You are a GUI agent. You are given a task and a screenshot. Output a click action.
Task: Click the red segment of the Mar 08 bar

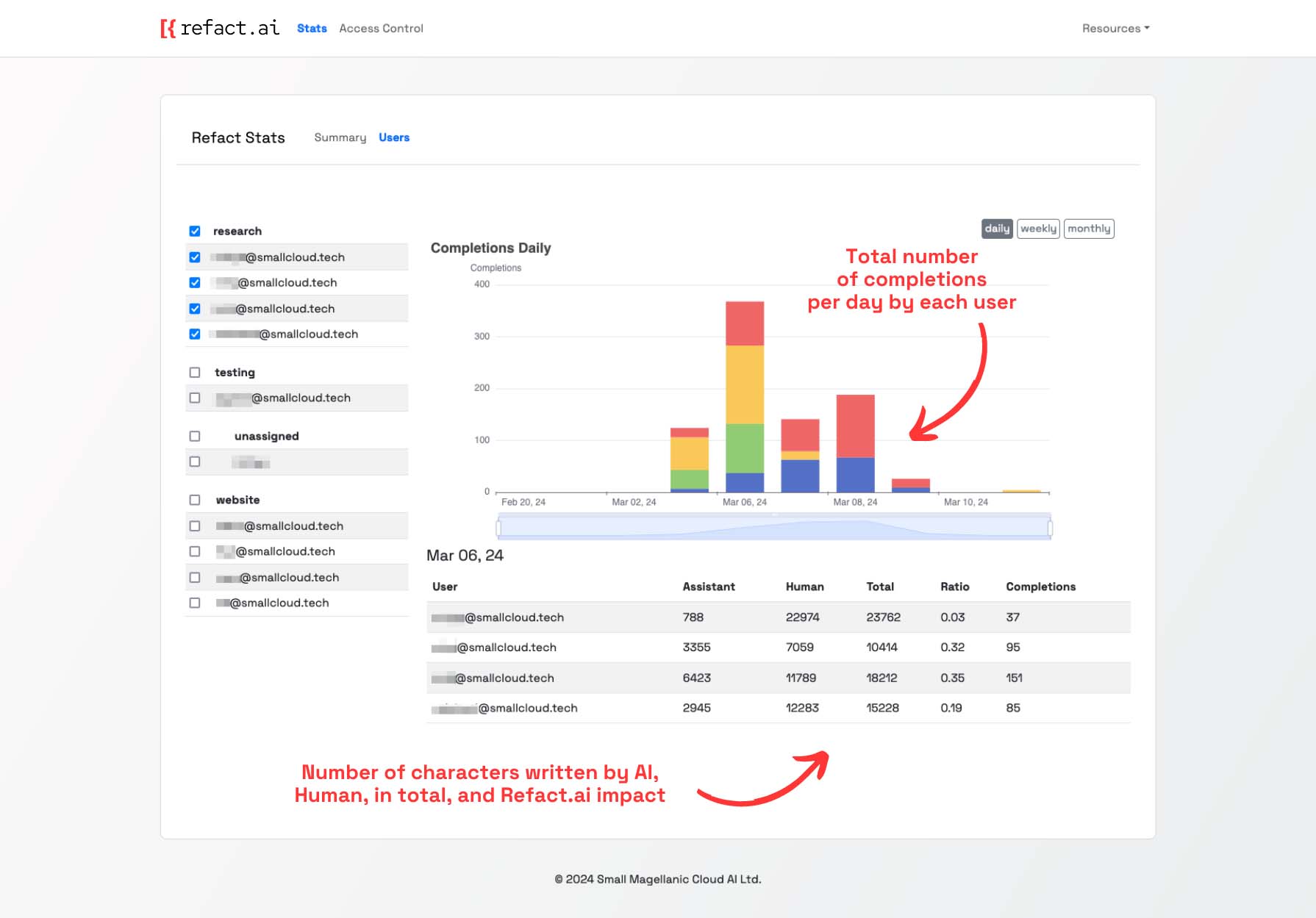(855, 426)
